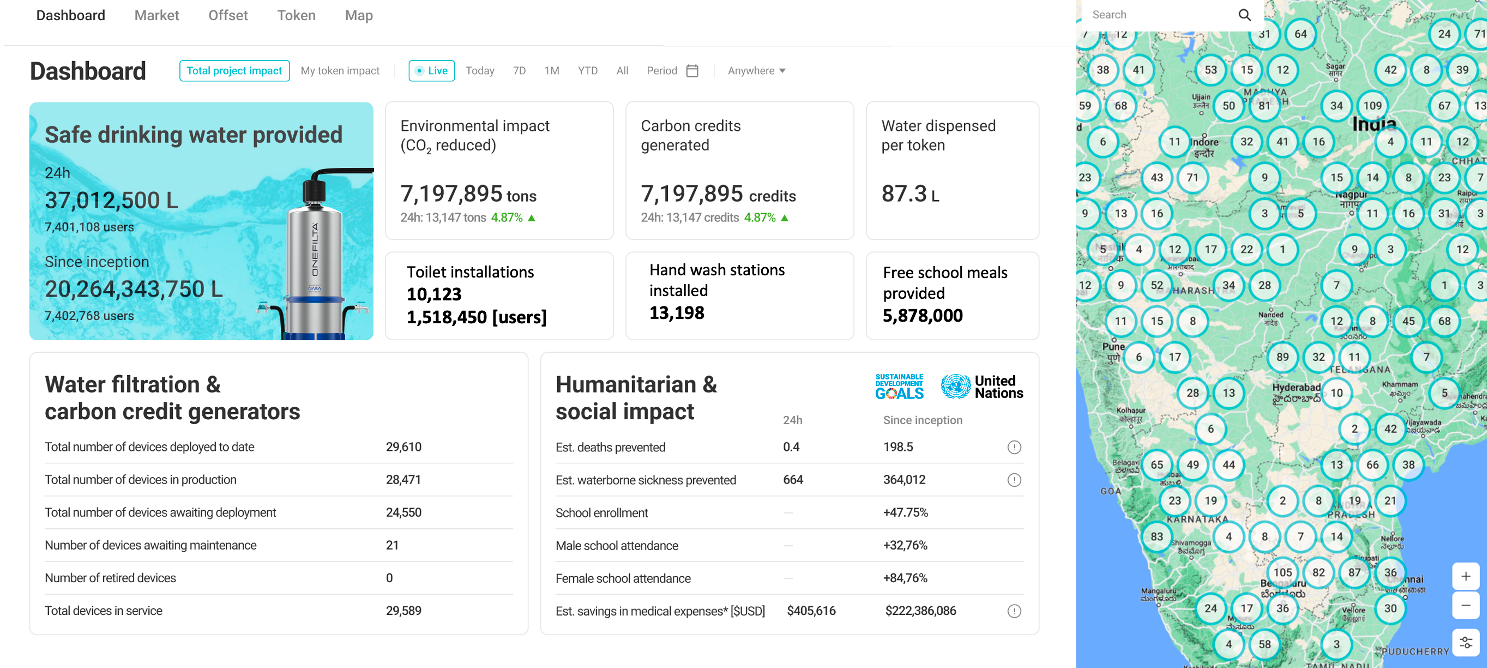
Task: Expand the Anywhere location dropdown
Action: [x=756, y=71]
